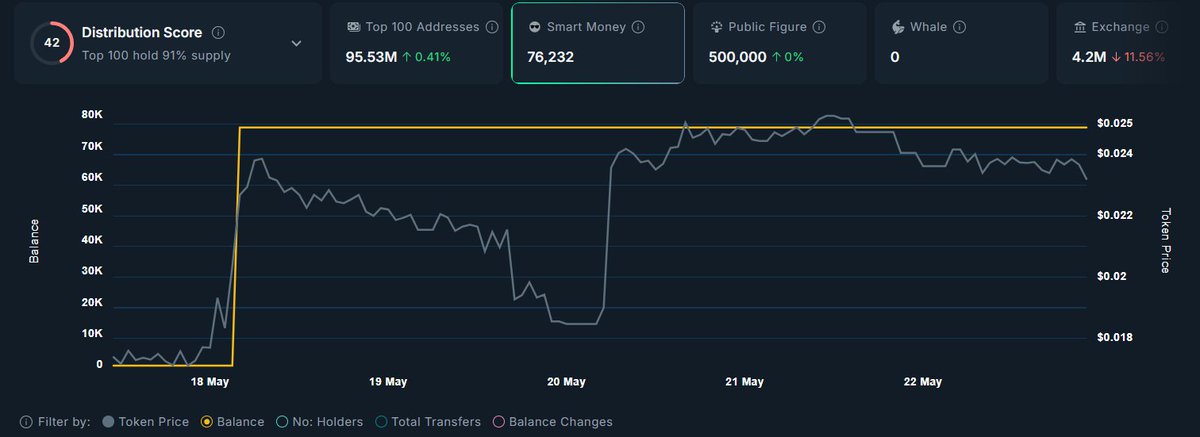
Task: Toggle the Token Price filter
Action: point(146,422)
